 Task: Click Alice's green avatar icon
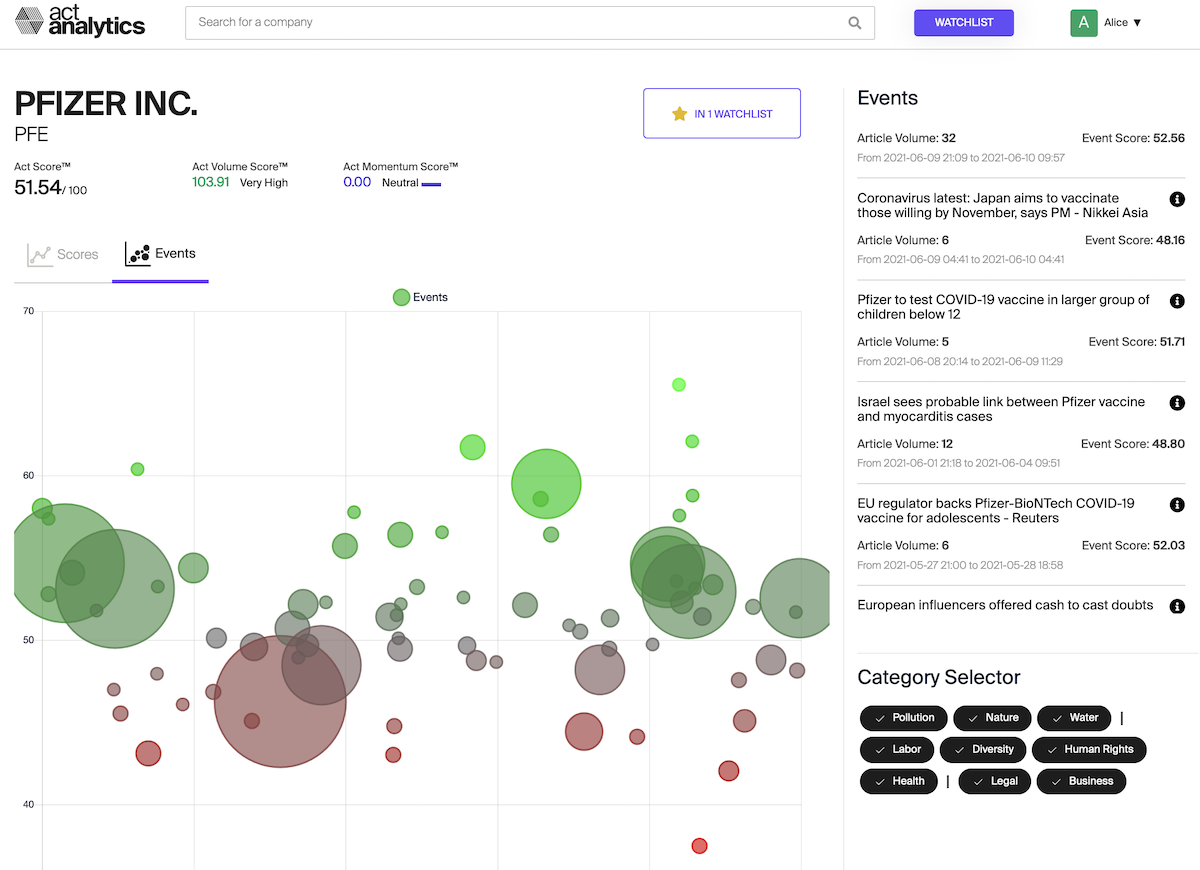pos(1084,22)
